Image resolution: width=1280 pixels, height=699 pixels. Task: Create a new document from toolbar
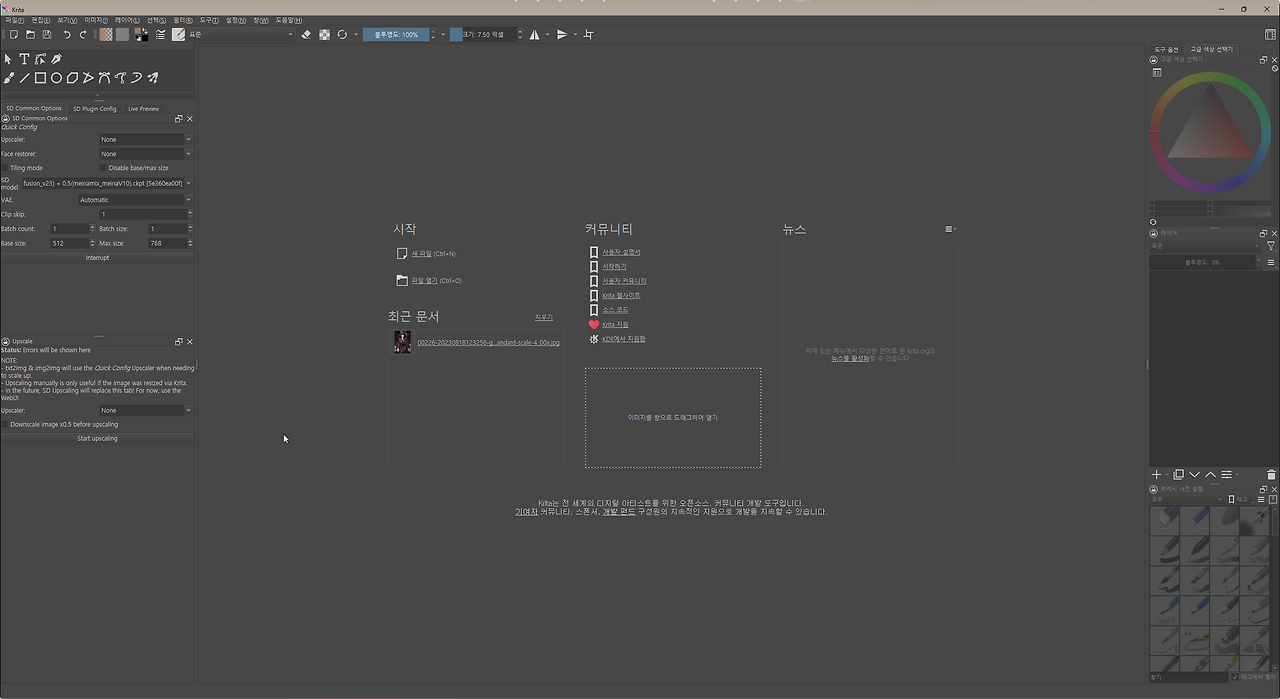point(14,34)
